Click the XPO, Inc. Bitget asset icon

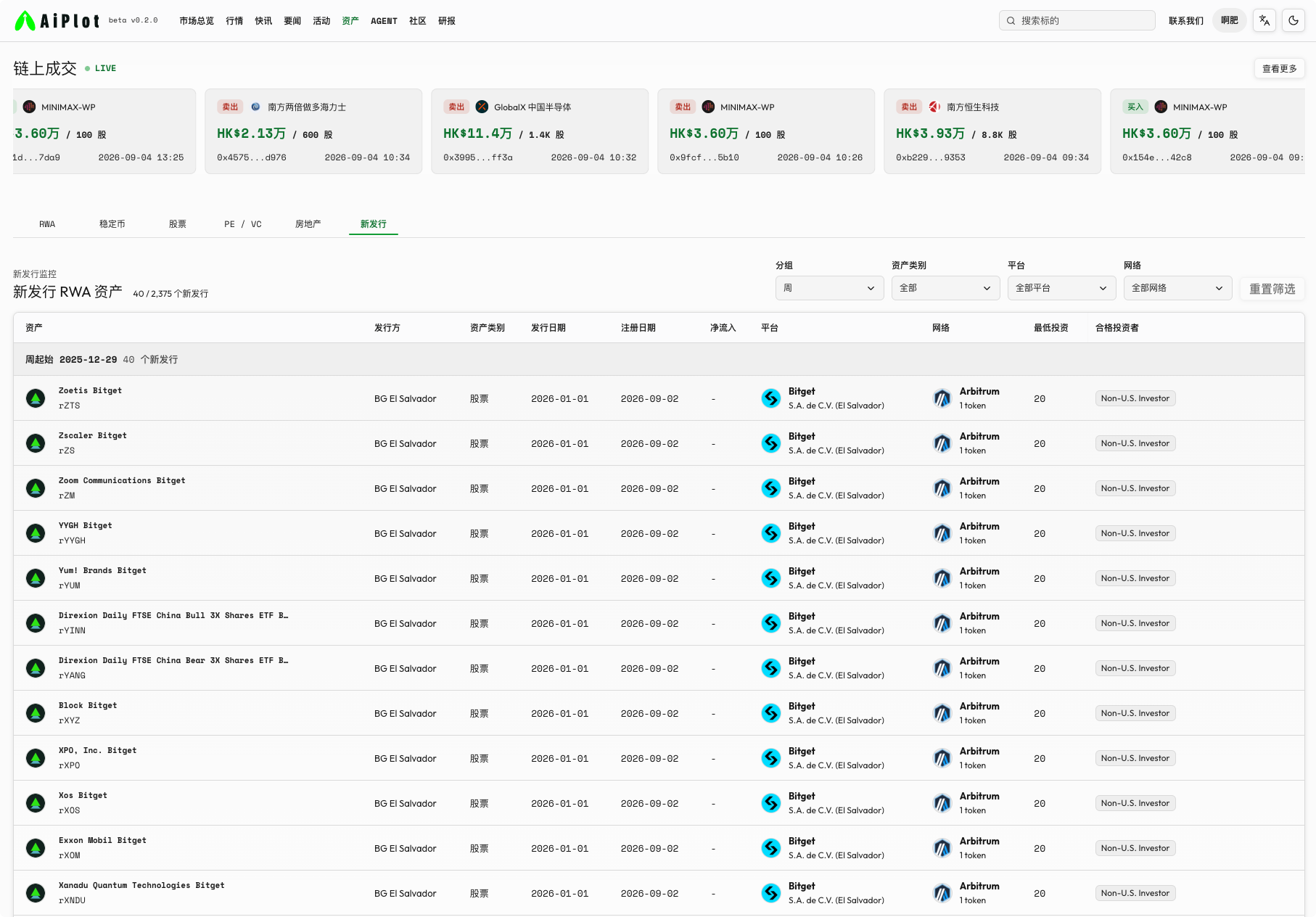(36, 758)
